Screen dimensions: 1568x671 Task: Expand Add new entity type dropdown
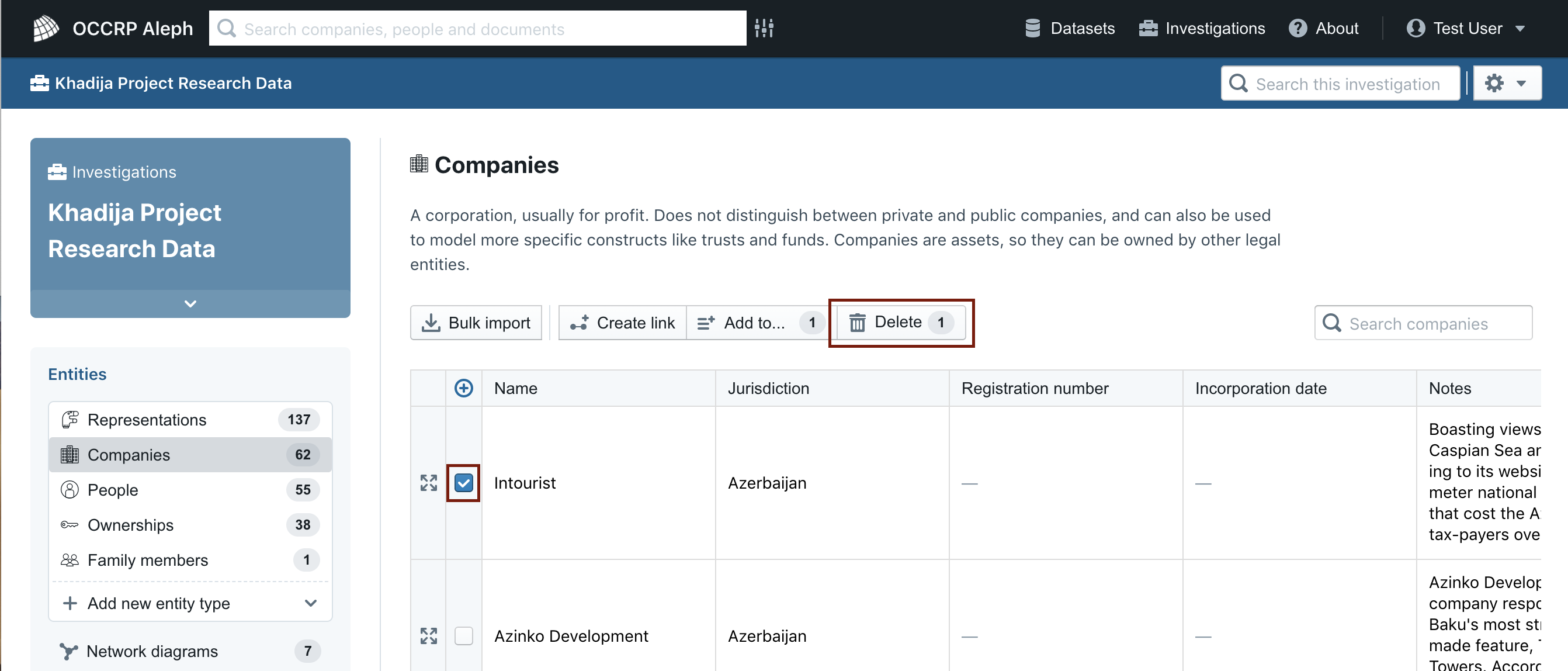[x=190, y=603]
